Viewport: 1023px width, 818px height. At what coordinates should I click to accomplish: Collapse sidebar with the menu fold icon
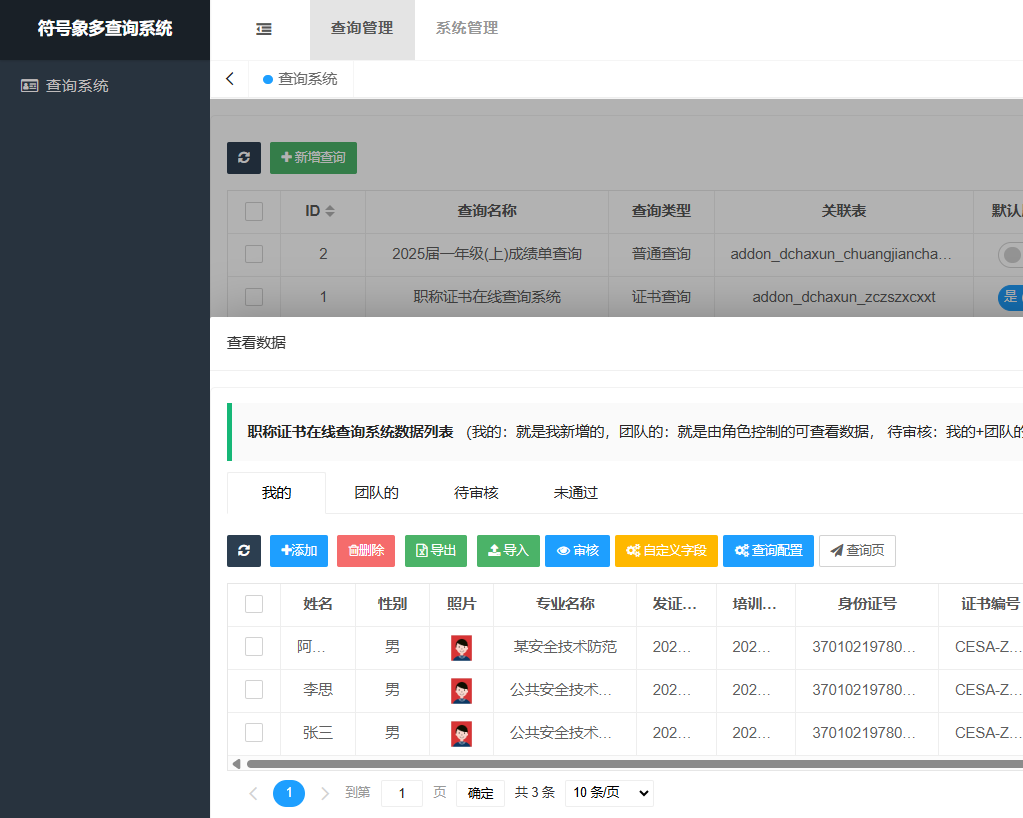click(x=264, y=29)
